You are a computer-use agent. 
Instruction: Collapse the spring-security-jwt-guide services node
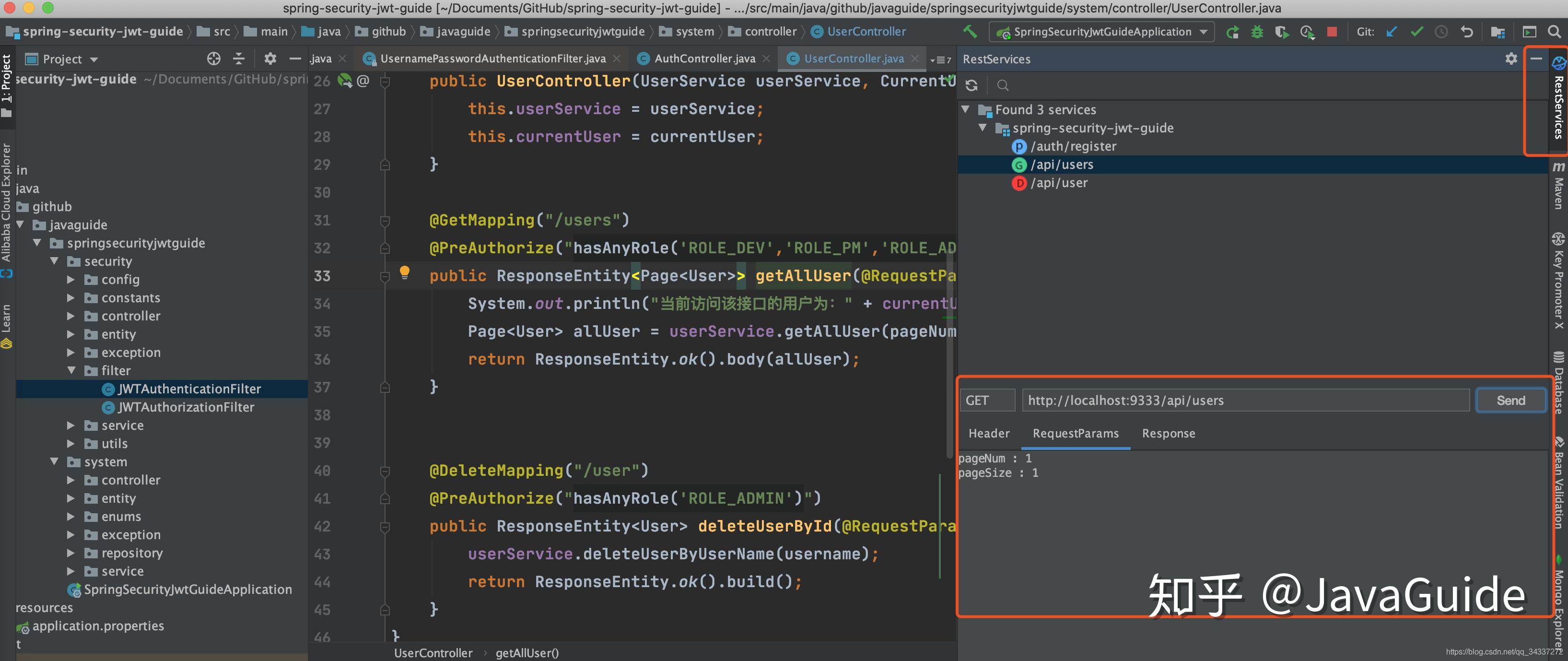pos(983,128)
